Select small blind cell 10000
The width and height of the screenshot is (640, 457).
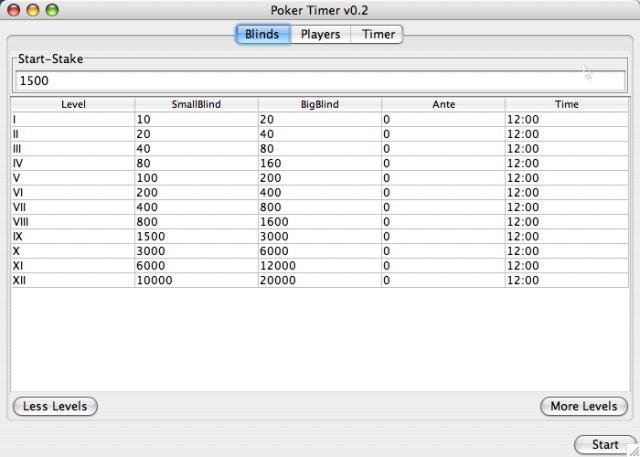tap(196, 281)
